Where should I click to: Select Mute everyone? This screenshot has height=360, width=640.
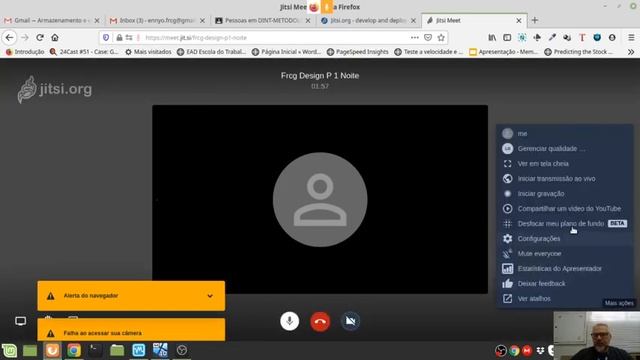pos(565,253)
